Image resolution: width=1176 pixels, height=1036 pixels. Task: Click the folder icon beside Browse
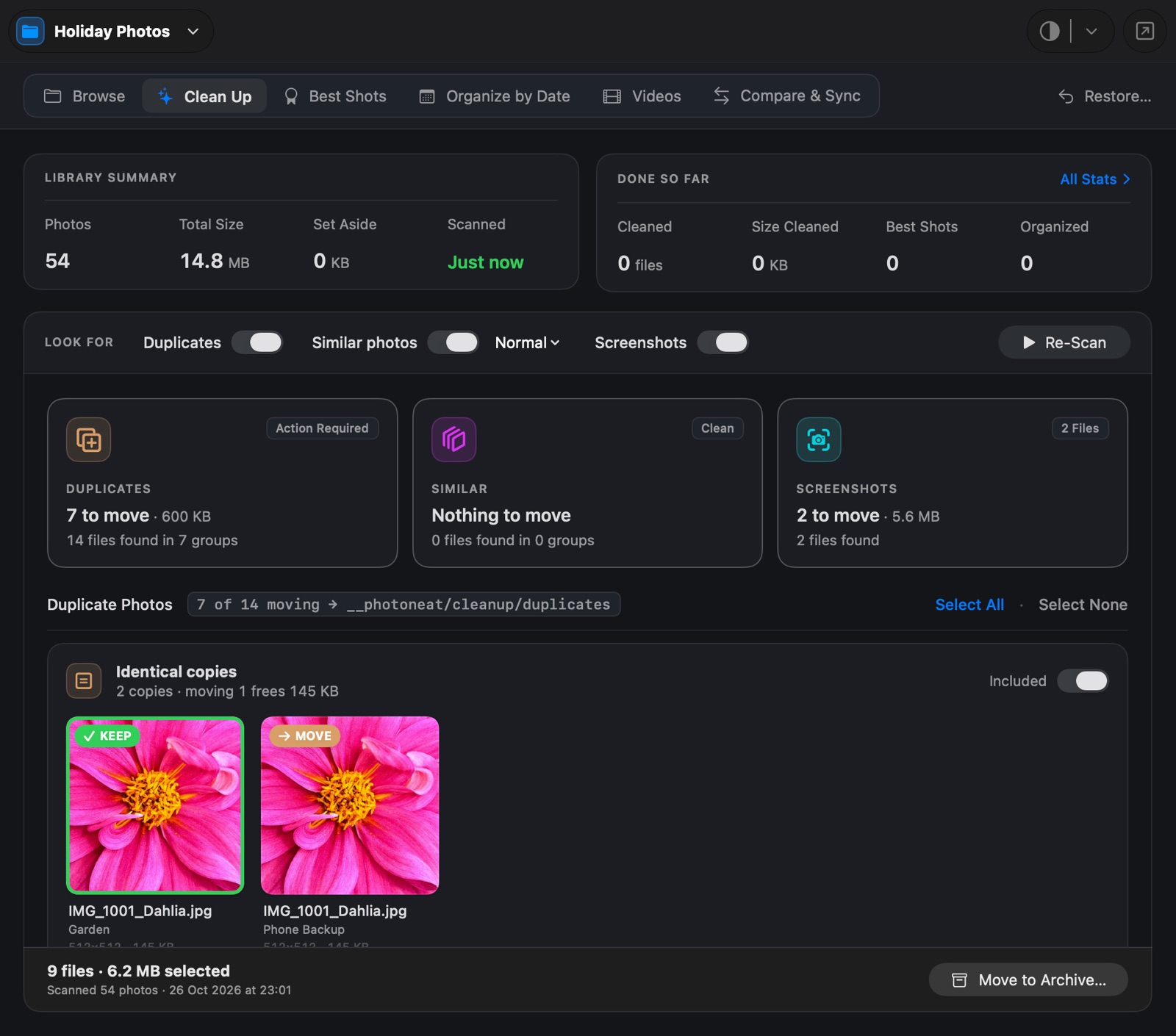coord(53,96)
